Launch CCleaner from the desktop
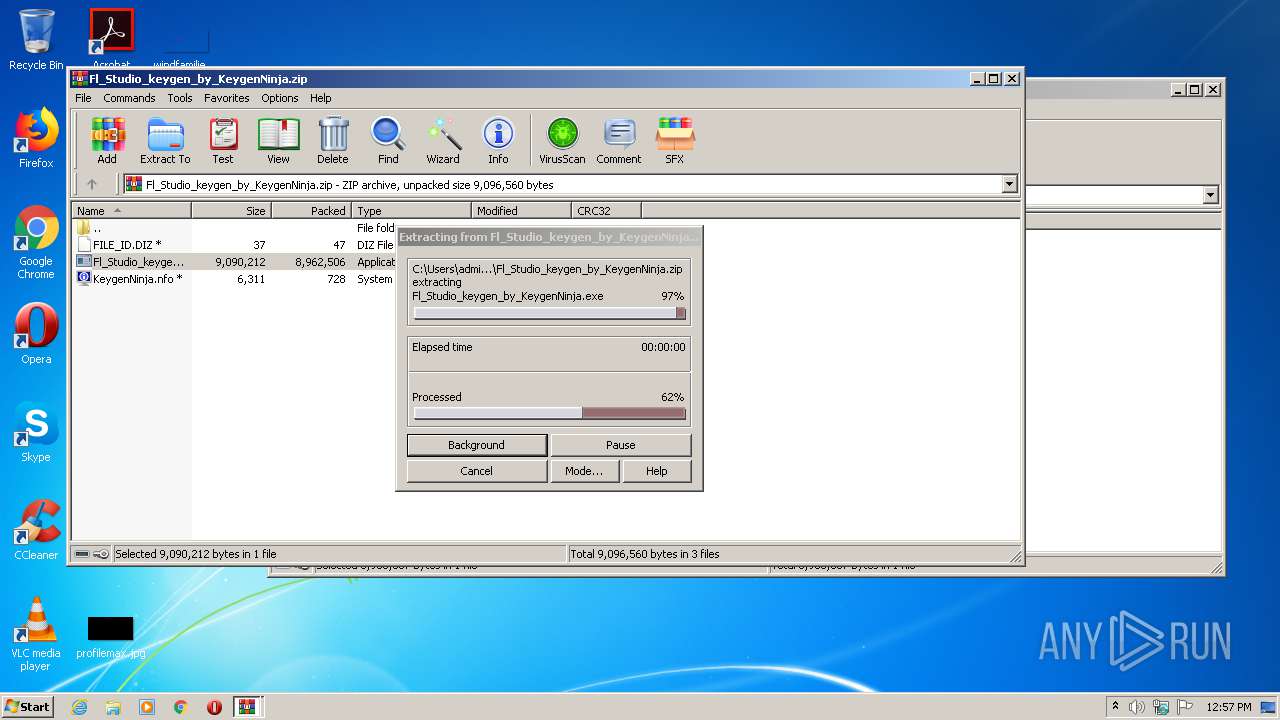The width and height of the screenshot is (1280, 720). point(36,530)
